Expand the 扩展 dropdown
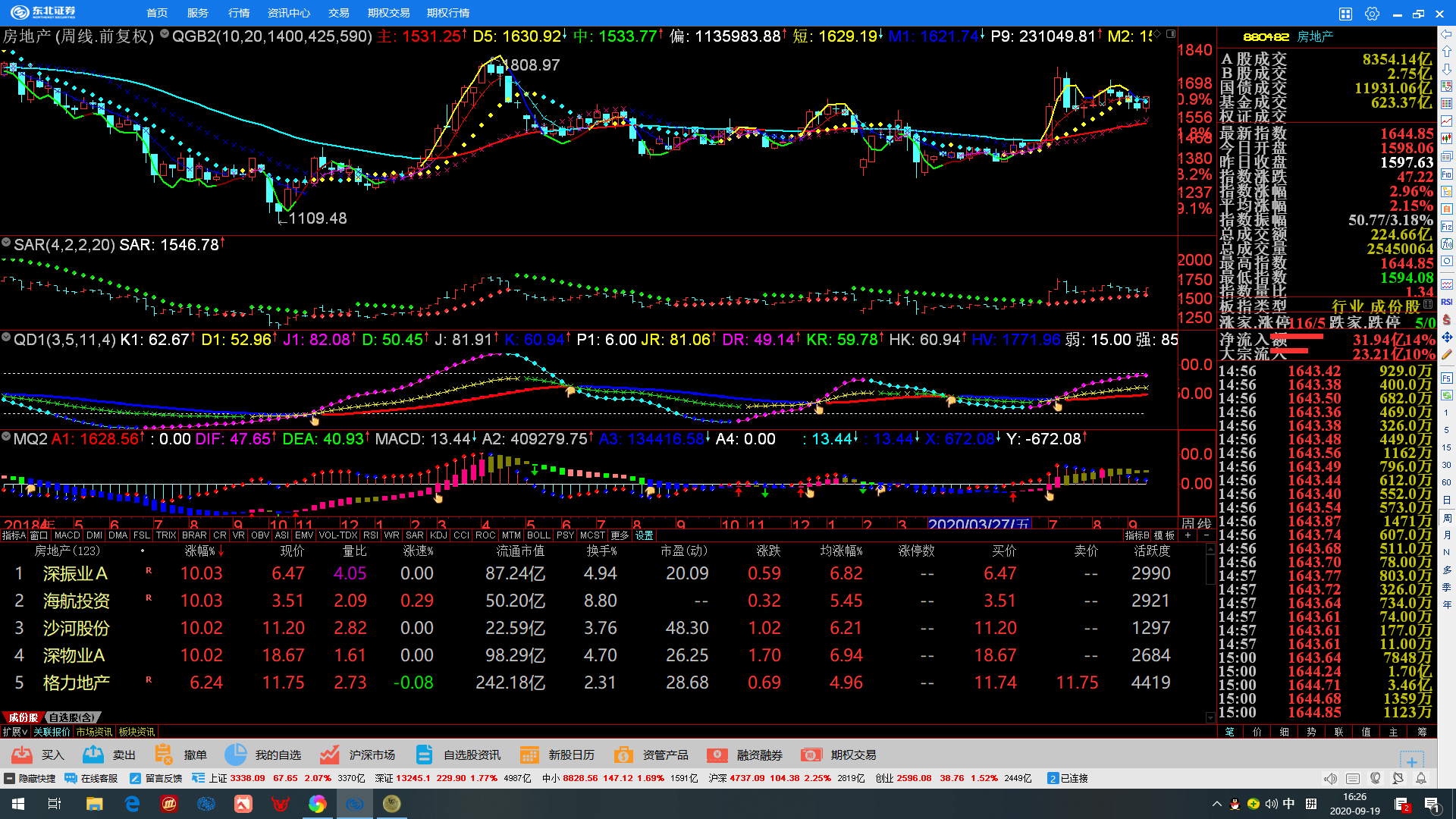 pyautogui.click(x=14, y=732)
